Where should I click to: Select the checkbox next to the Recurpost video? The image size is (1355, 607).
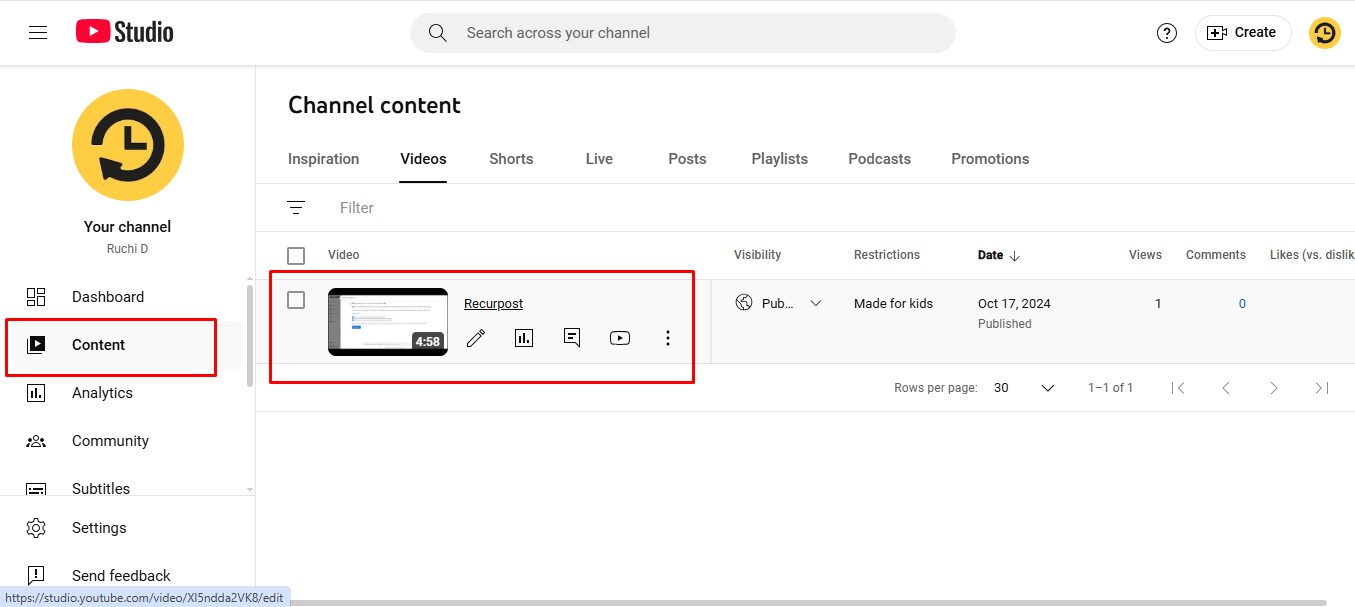tap(296, 299)
